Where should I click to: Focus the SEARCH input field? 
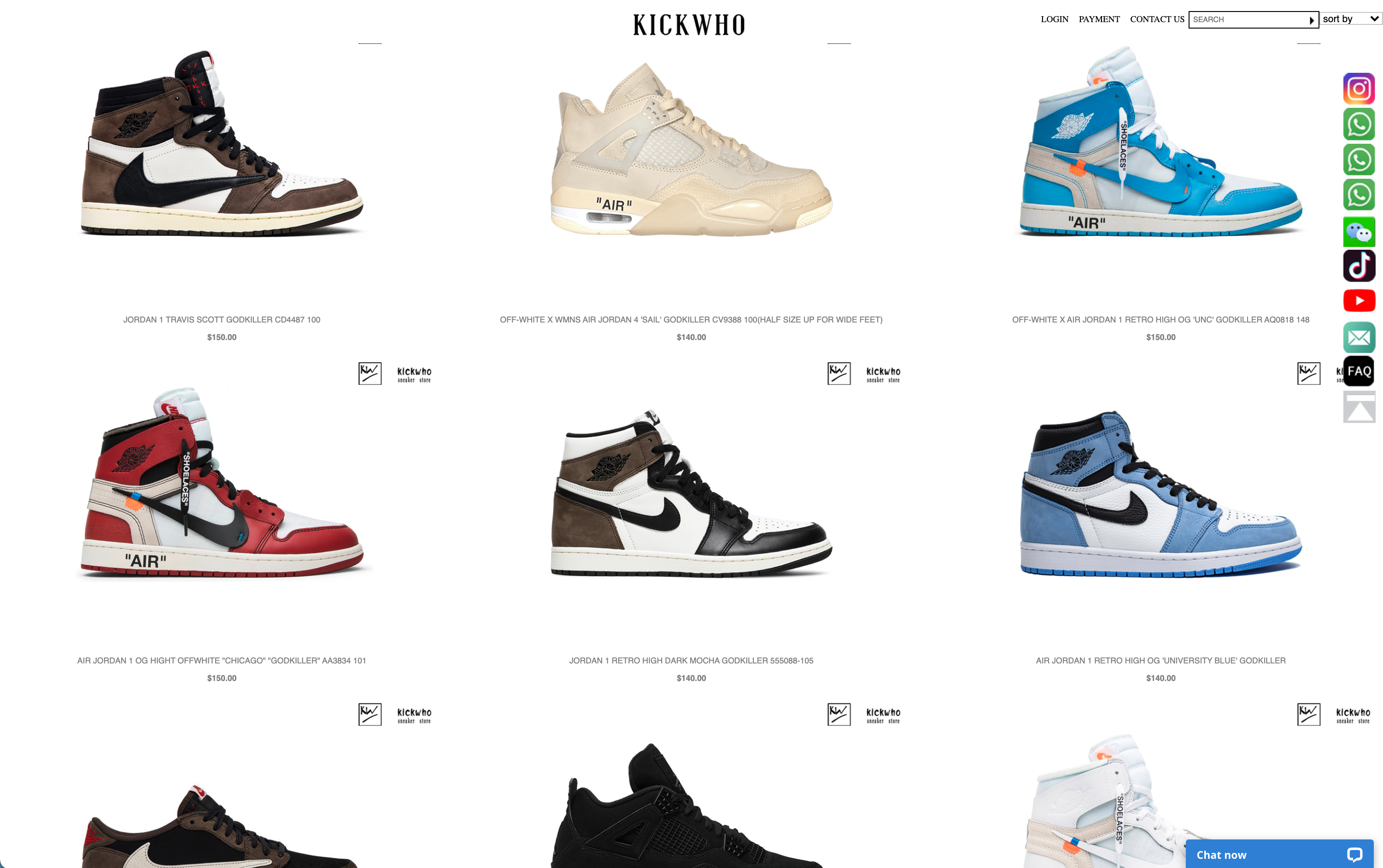click(x=1248, y=19)
